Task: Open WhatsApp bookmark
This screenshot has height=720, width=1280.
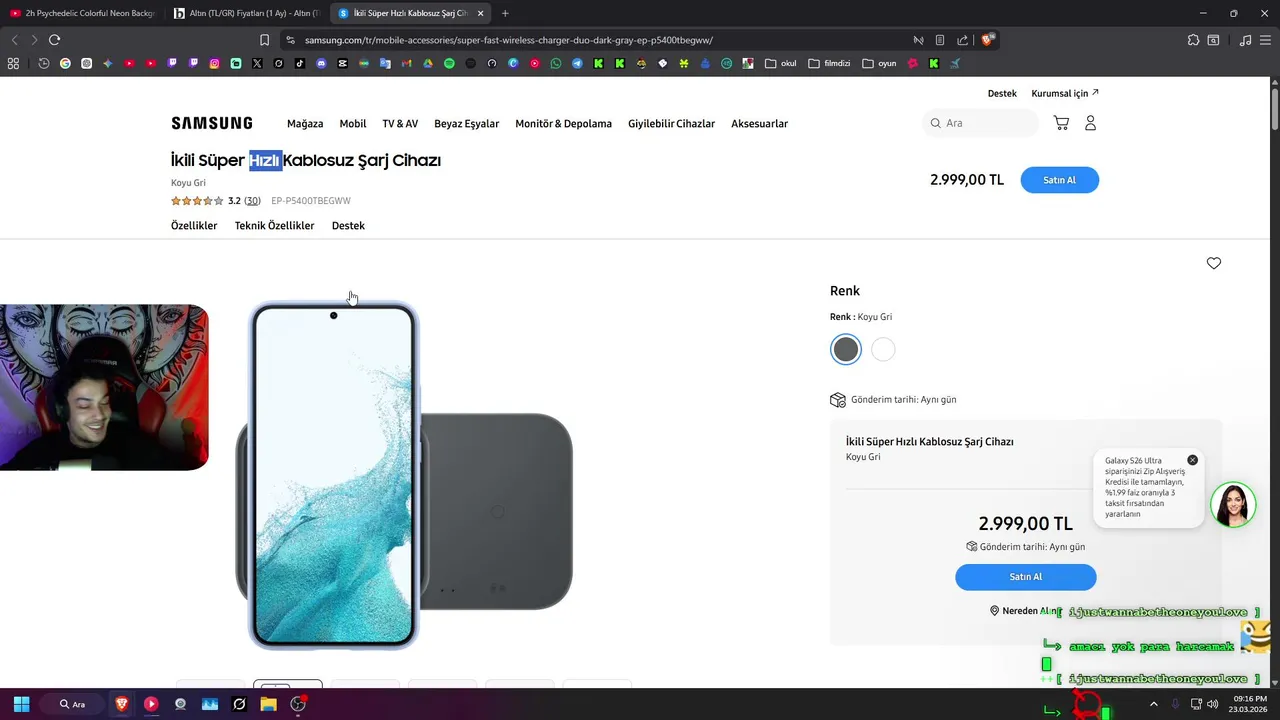Action: (x=556, y=63)
